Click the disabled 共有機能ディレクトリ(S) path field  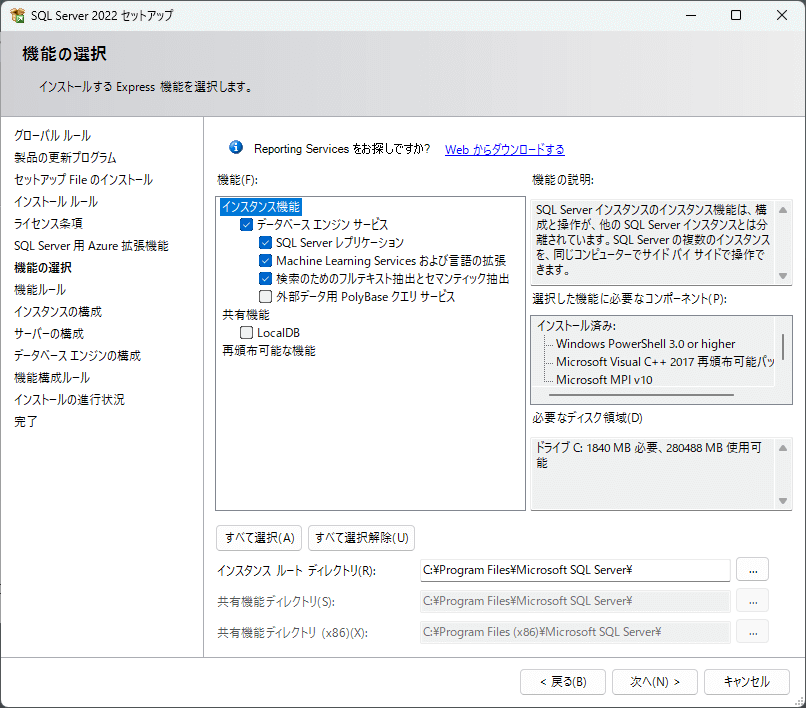coord(575,601)
